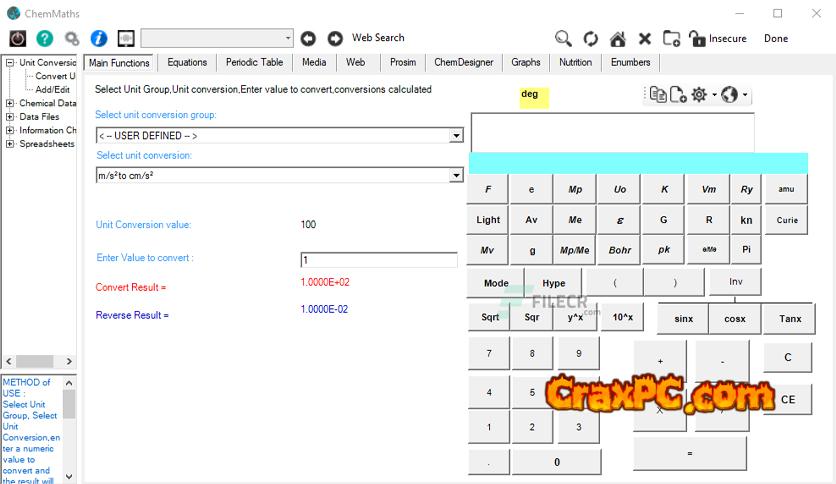Click the copy icon in calculator toolbar
This screenshot has width=836, height=484.
[x=657, y=95]
